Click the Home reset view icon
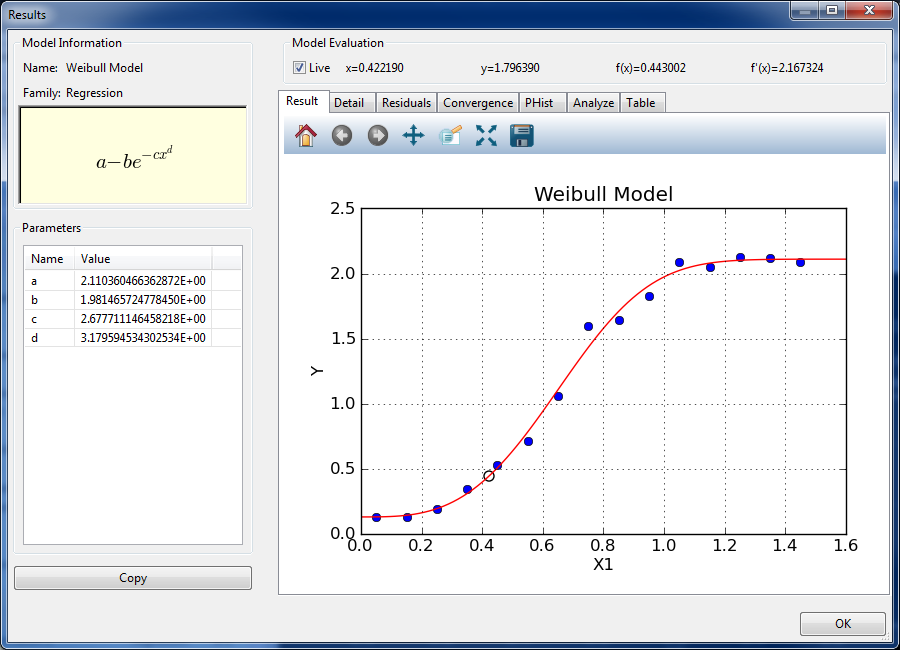 305,136
